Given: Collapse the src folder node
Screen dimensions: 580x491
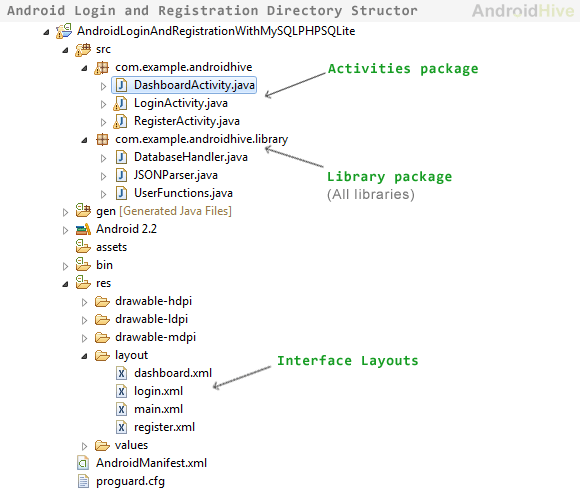Looking at the screenshot, I should tap(65, 50).
